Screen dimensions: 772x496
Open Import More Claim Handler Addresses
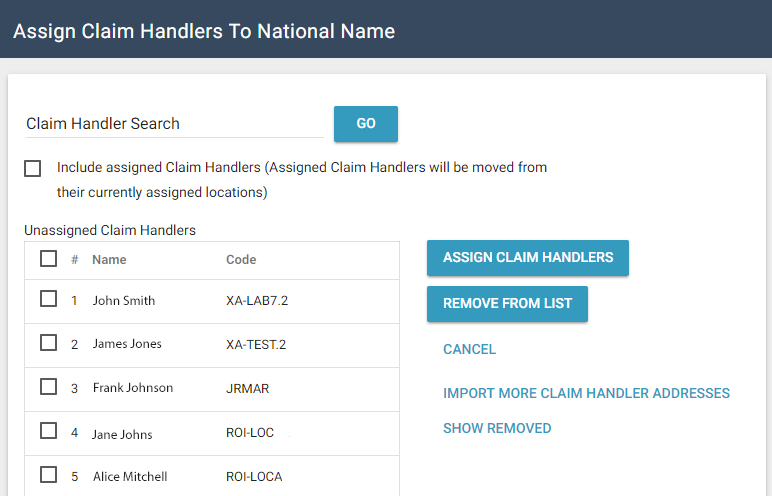pos(586,393)
